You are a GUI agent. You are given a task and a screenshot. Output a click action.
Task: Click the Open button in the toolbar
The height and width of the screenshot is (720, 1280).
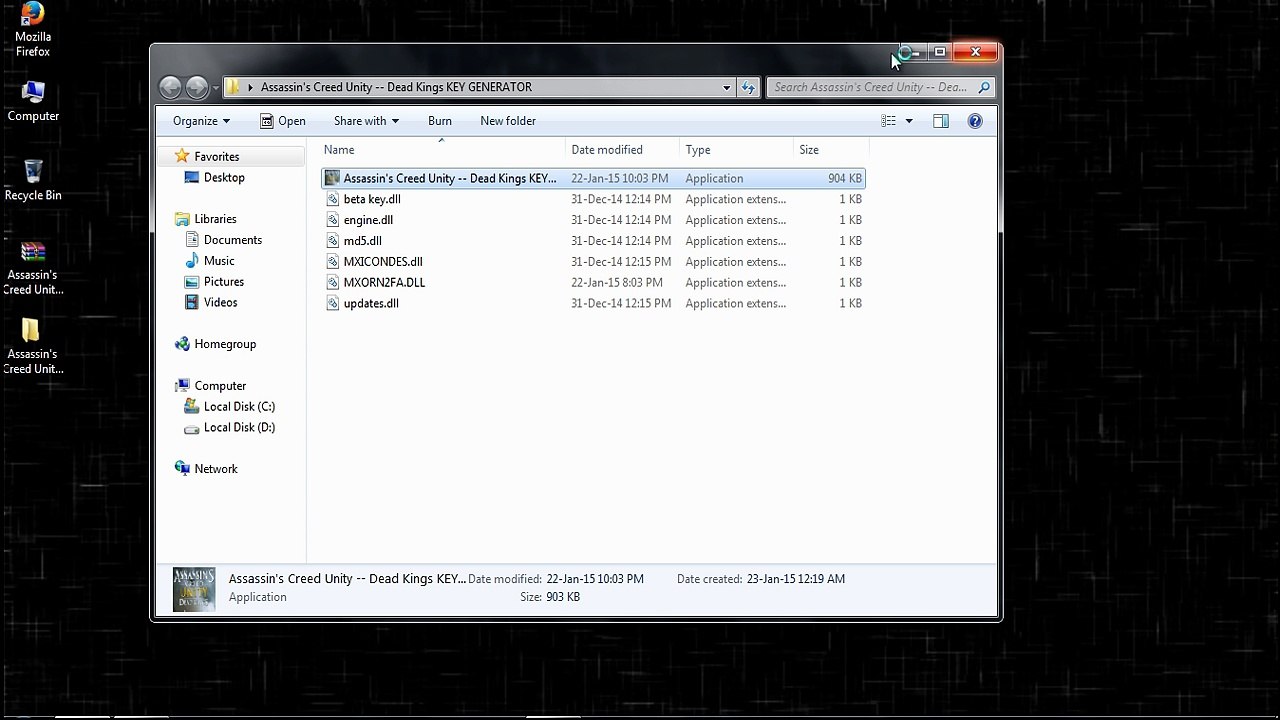coord(283,121)
